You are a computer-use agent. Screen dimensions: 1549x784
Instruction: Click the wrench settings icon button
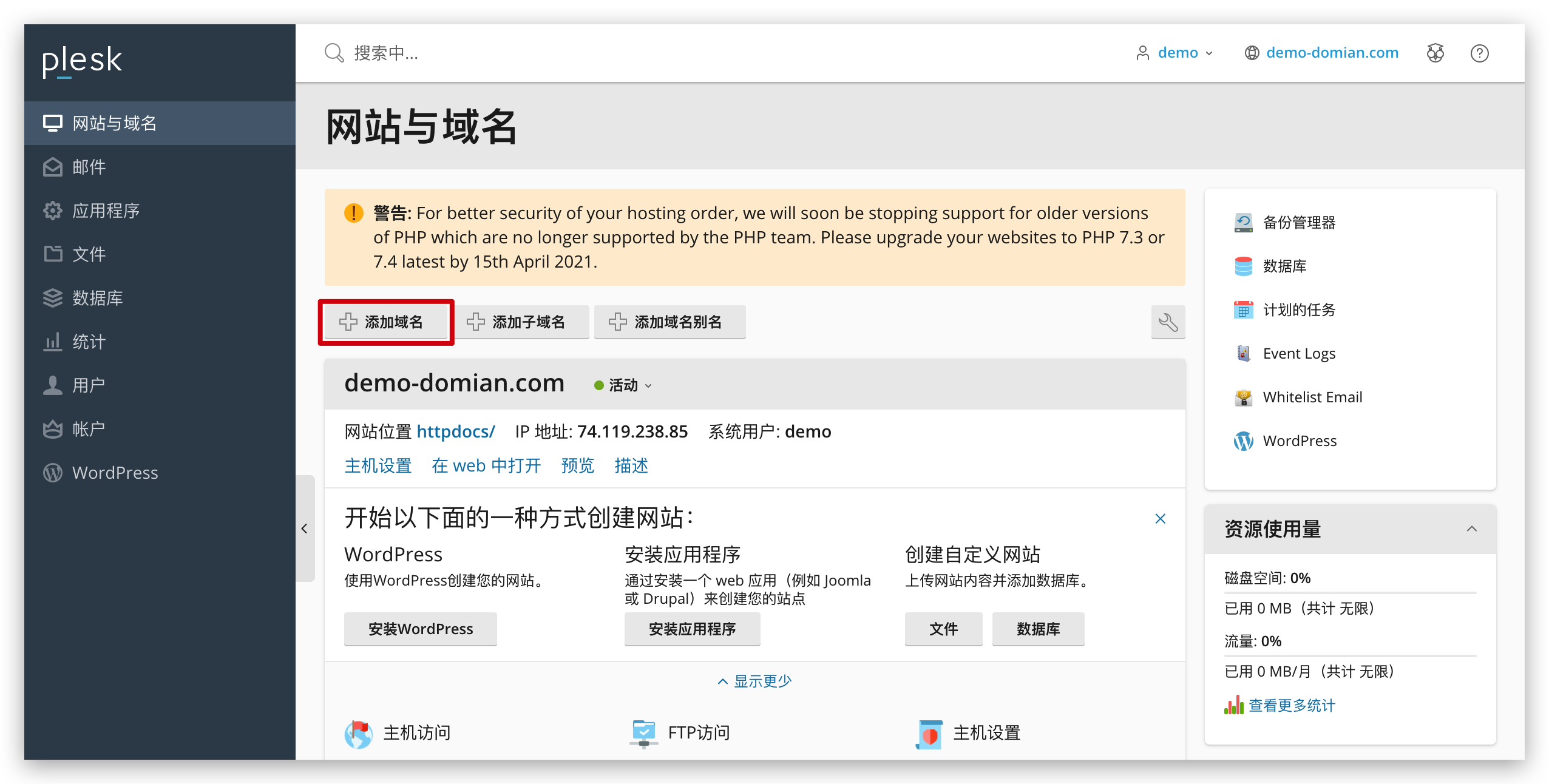point(1167,322)
